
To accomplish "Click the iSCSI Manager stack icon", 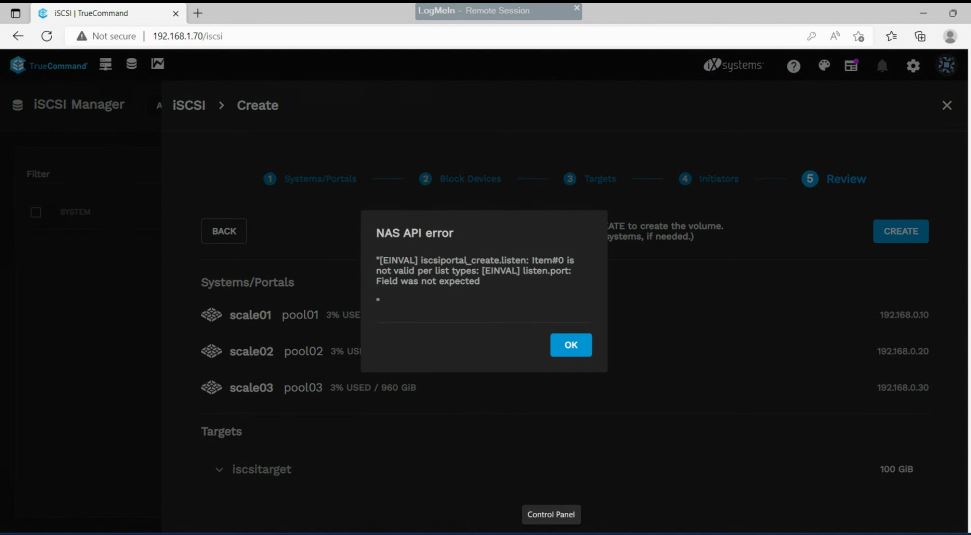I will coord(18,105).
